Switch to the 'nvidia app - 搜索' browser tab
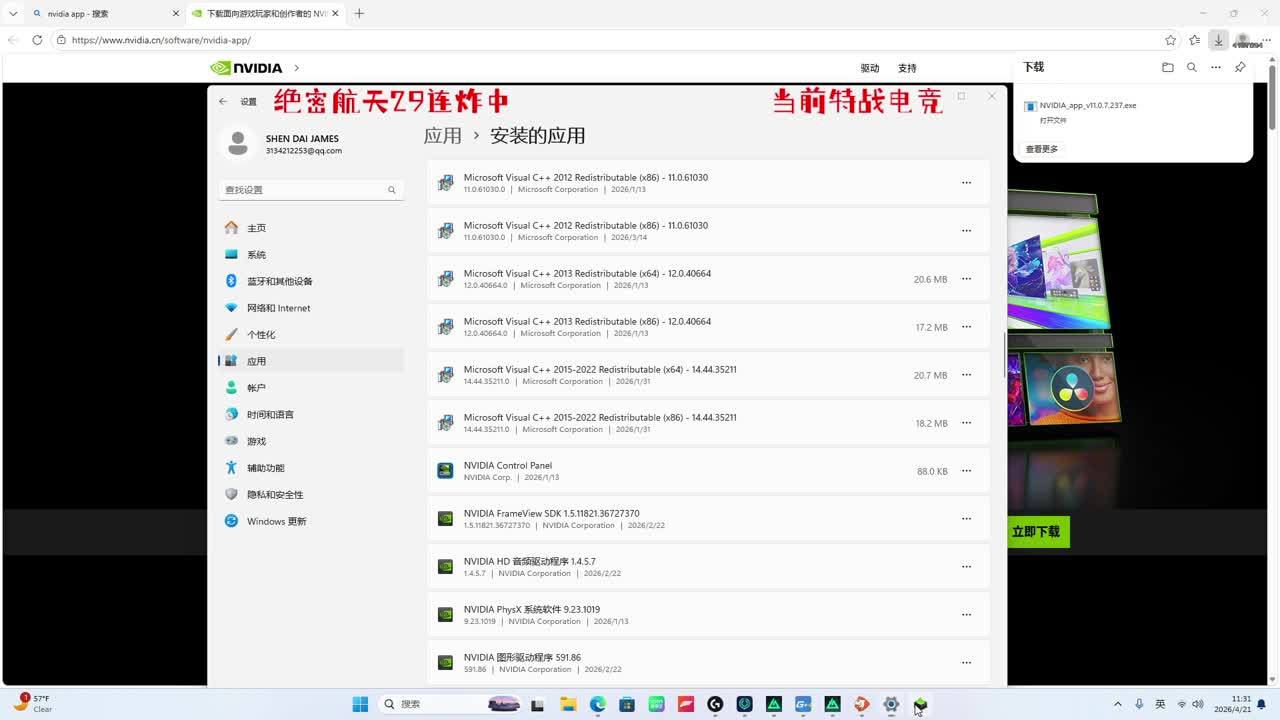This screenshot has height=720, width=1280. [105, 14]
